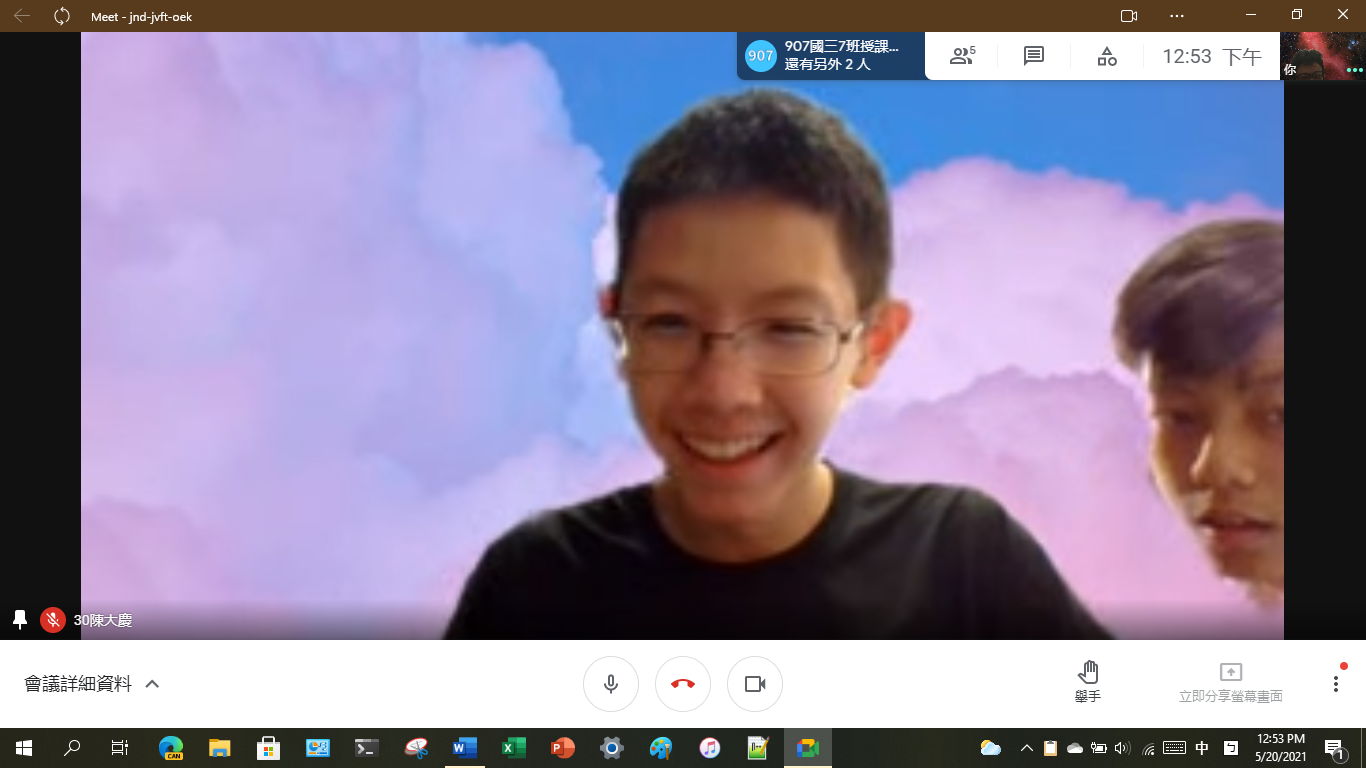Open the participants list showing 5 people
The width and height of the screenshot is (1366, 768).
(x=962, y=56)
